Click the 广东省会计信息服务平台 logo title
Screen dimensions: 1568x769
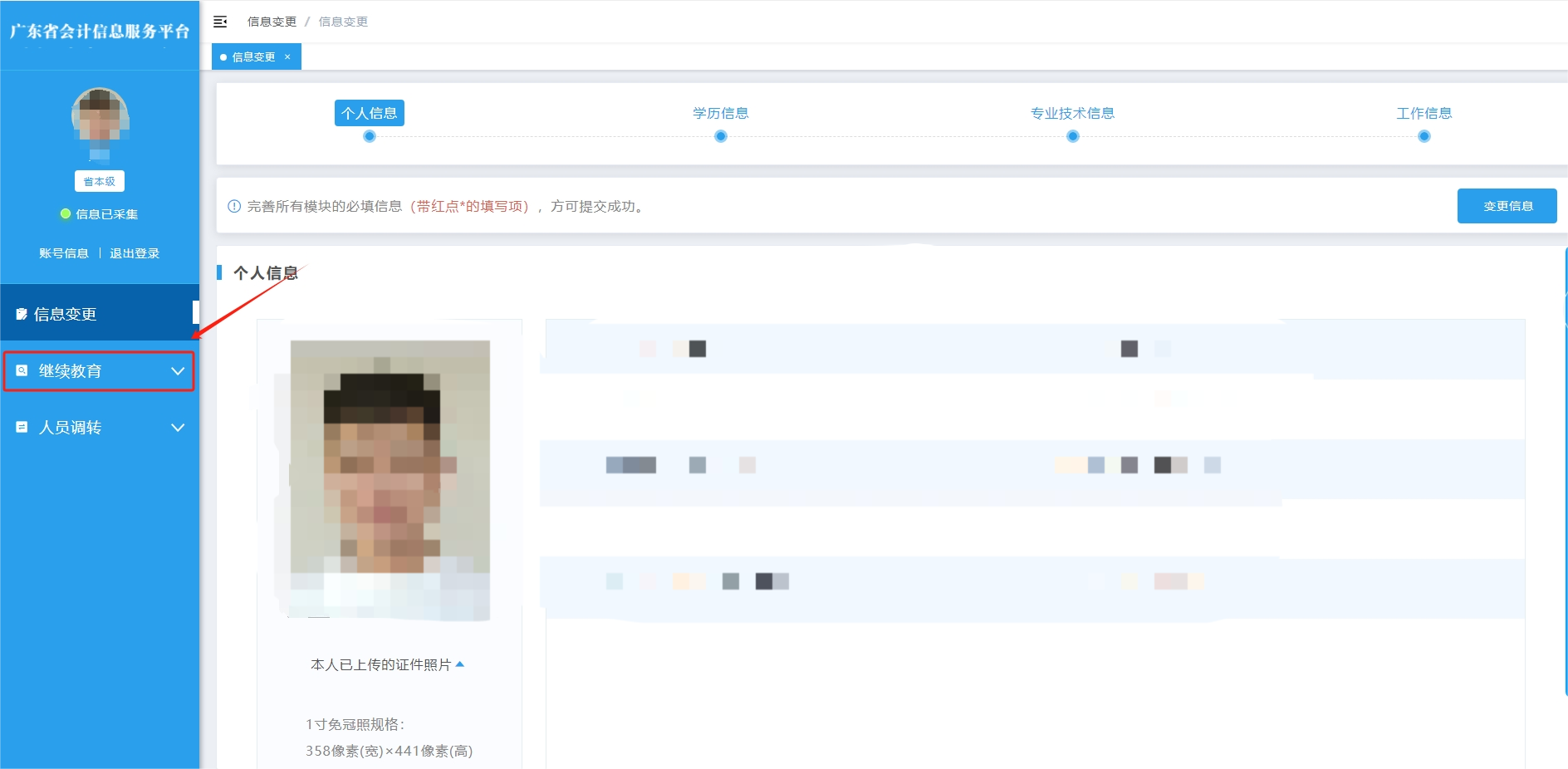(100, 32)
